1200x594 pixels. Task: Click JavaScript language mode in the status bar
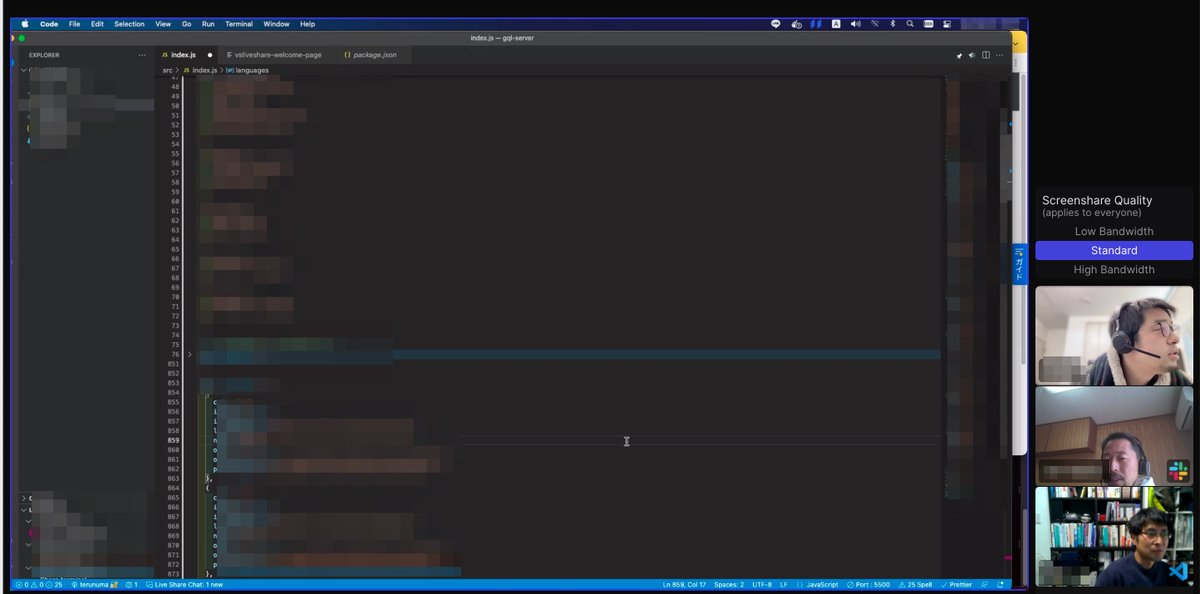click(x=818, y=584)
